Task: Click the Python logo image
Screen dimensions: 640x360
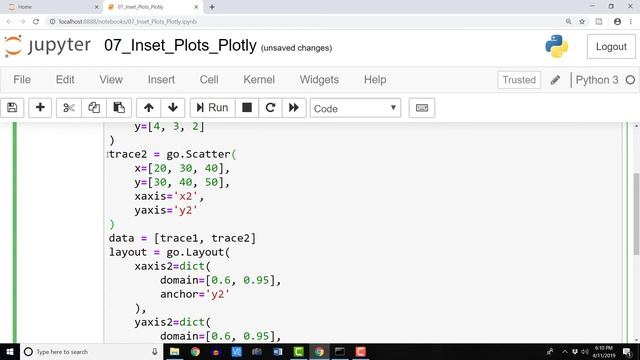Action: [557, 46]
